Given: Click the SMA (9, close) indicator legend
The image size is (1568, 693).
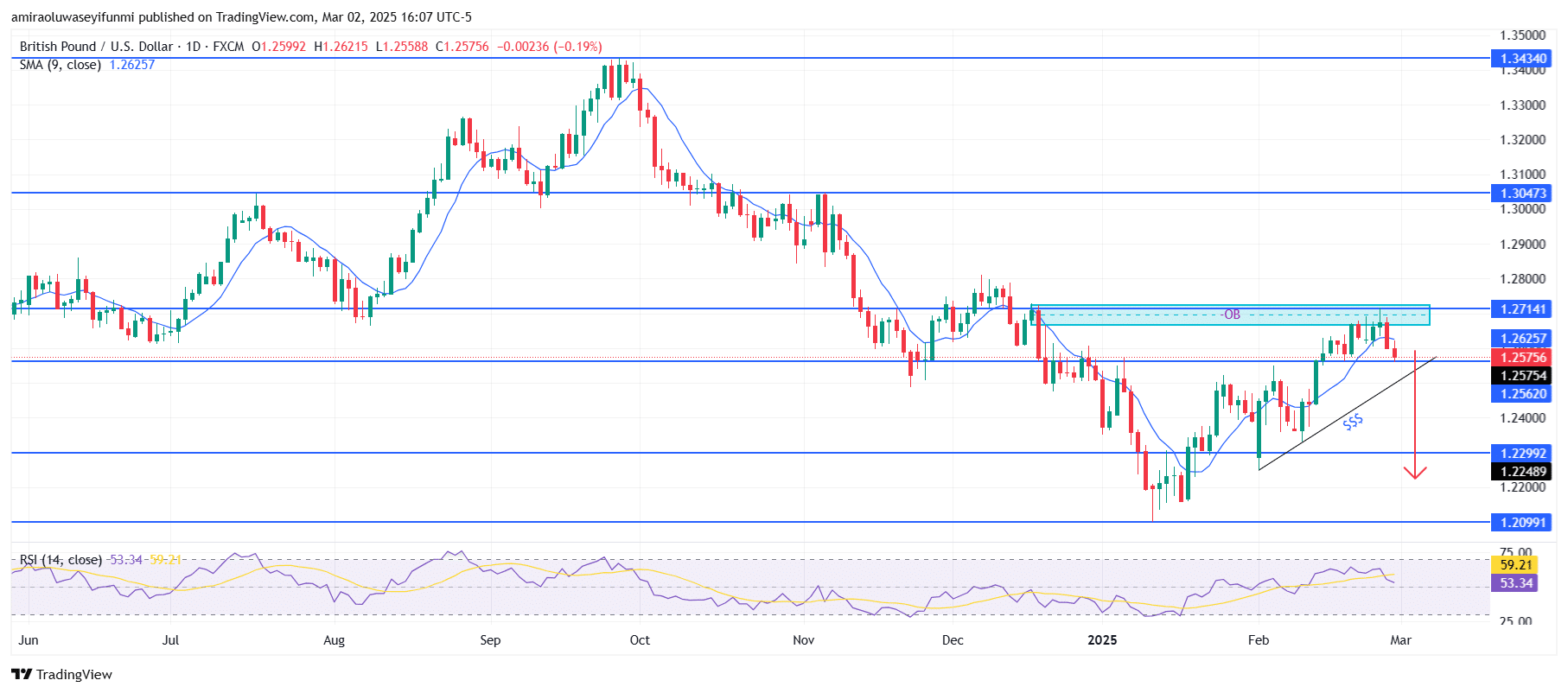Looking at the screenshot, I should coord(61,65).
